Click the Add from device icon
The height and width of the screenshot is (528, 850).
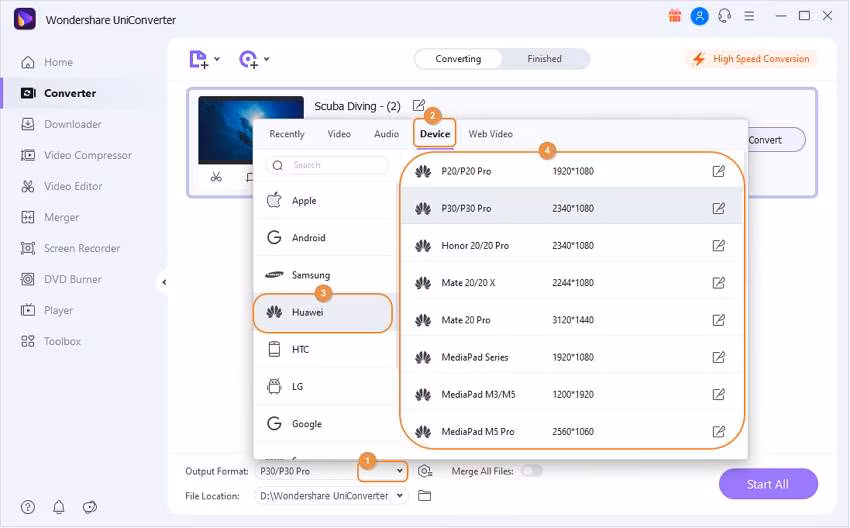[x=248, y=59]
